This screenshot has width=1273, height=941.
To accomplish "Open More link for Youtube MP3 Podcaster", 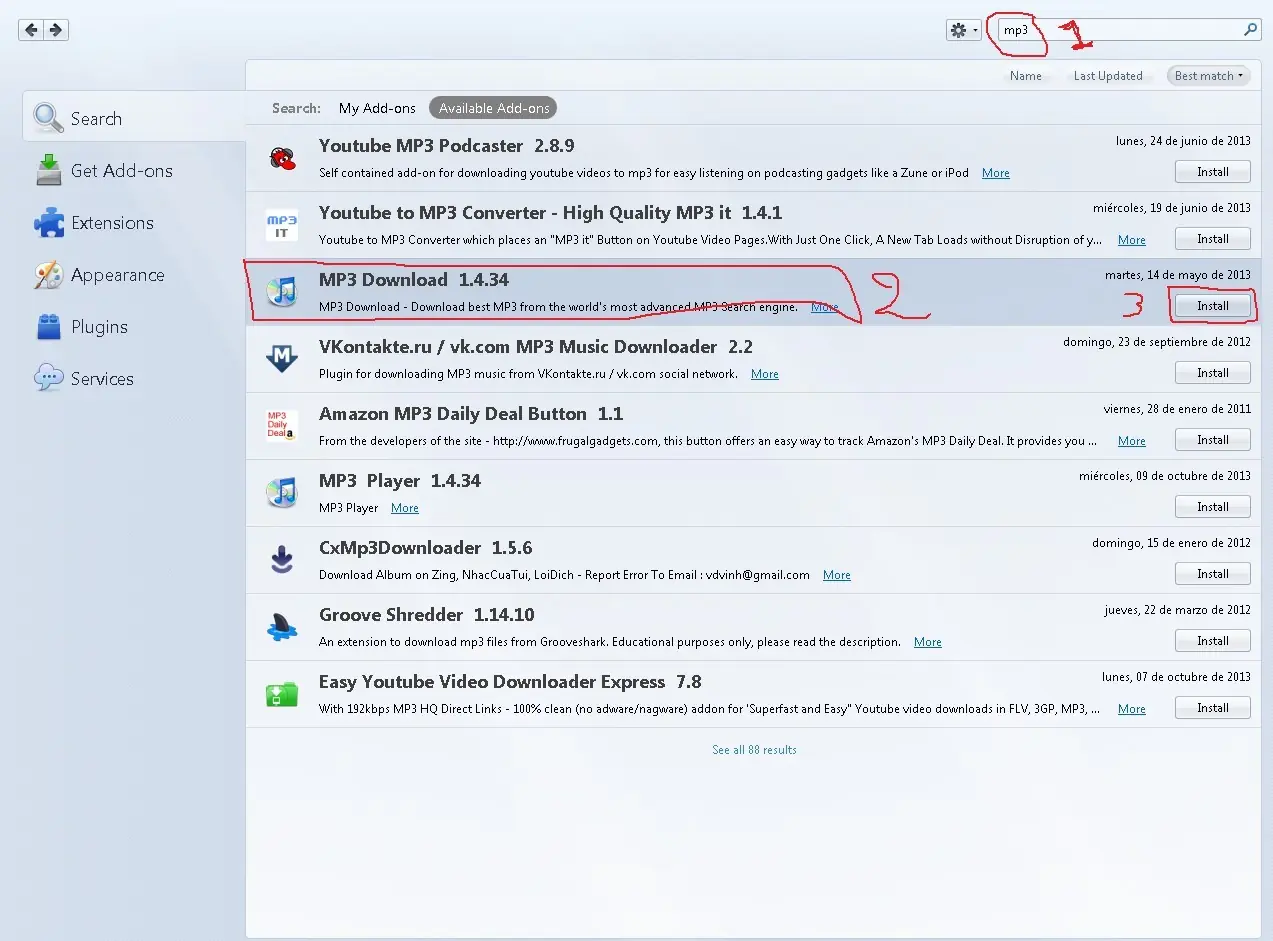I will 995,173.
